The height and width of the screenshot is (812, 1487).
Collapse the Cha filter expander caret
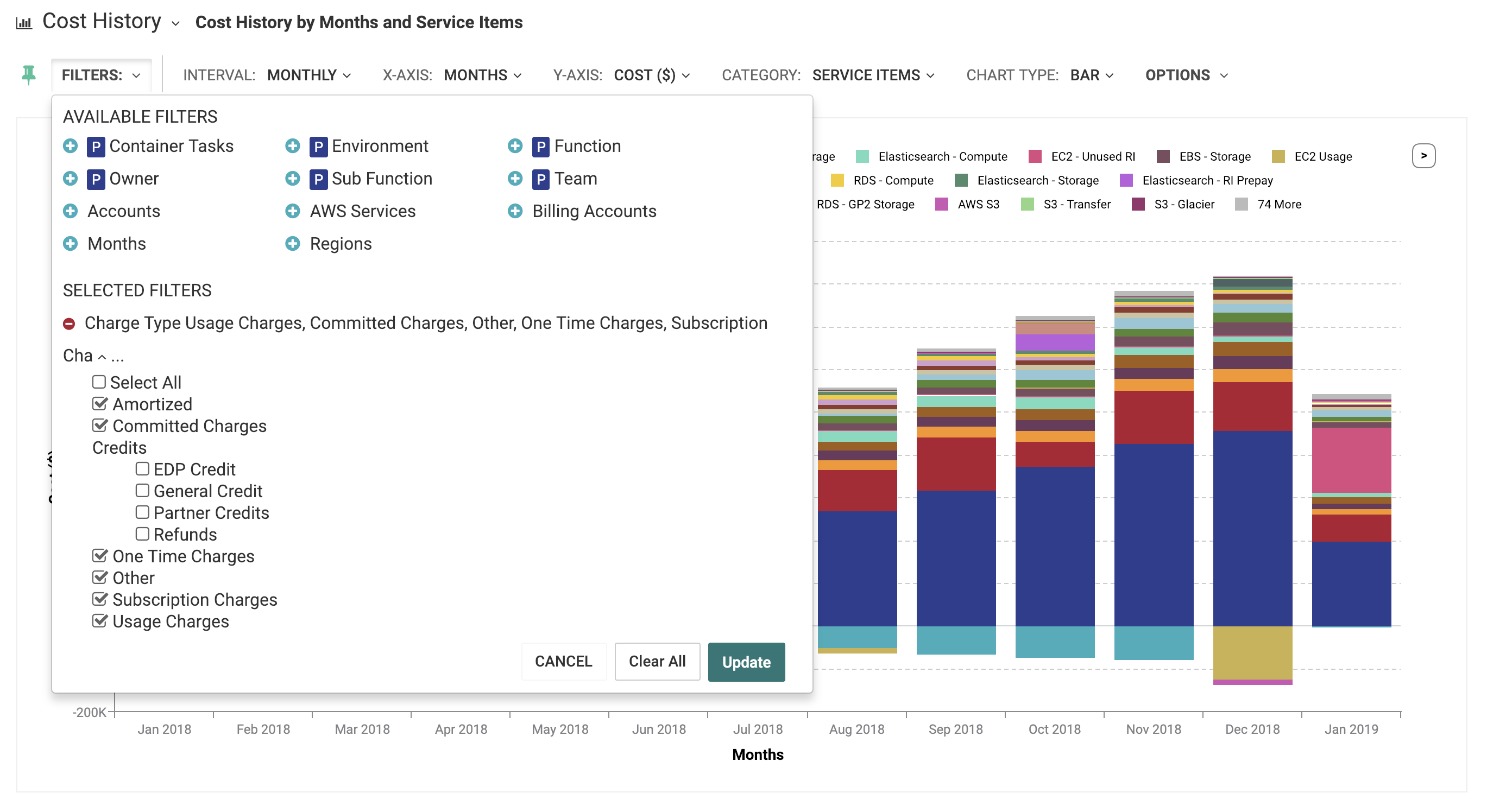(x=102, y=357)
